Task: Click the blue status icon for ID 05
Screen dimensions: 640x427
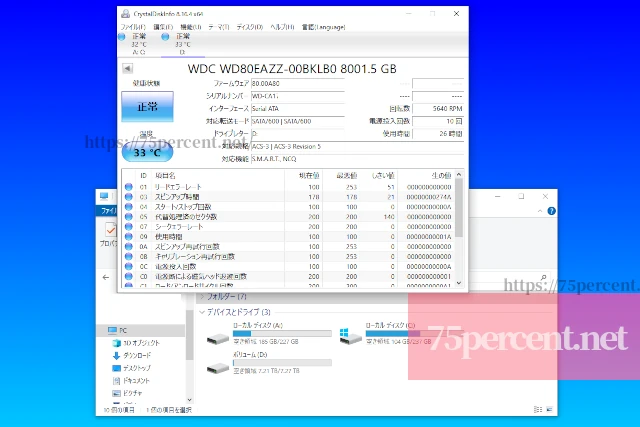Action: [x=129, y=217]
